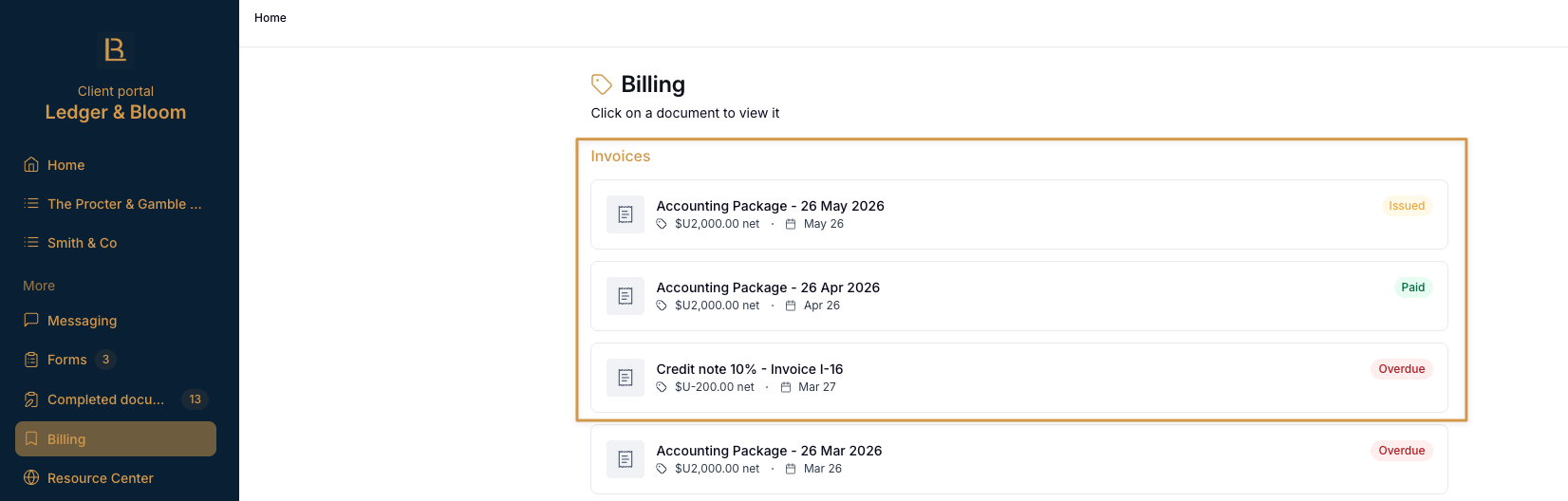Click calendar icon beside May 26 date
This screenshot has height=501, width=1568.
click(791, 224)
